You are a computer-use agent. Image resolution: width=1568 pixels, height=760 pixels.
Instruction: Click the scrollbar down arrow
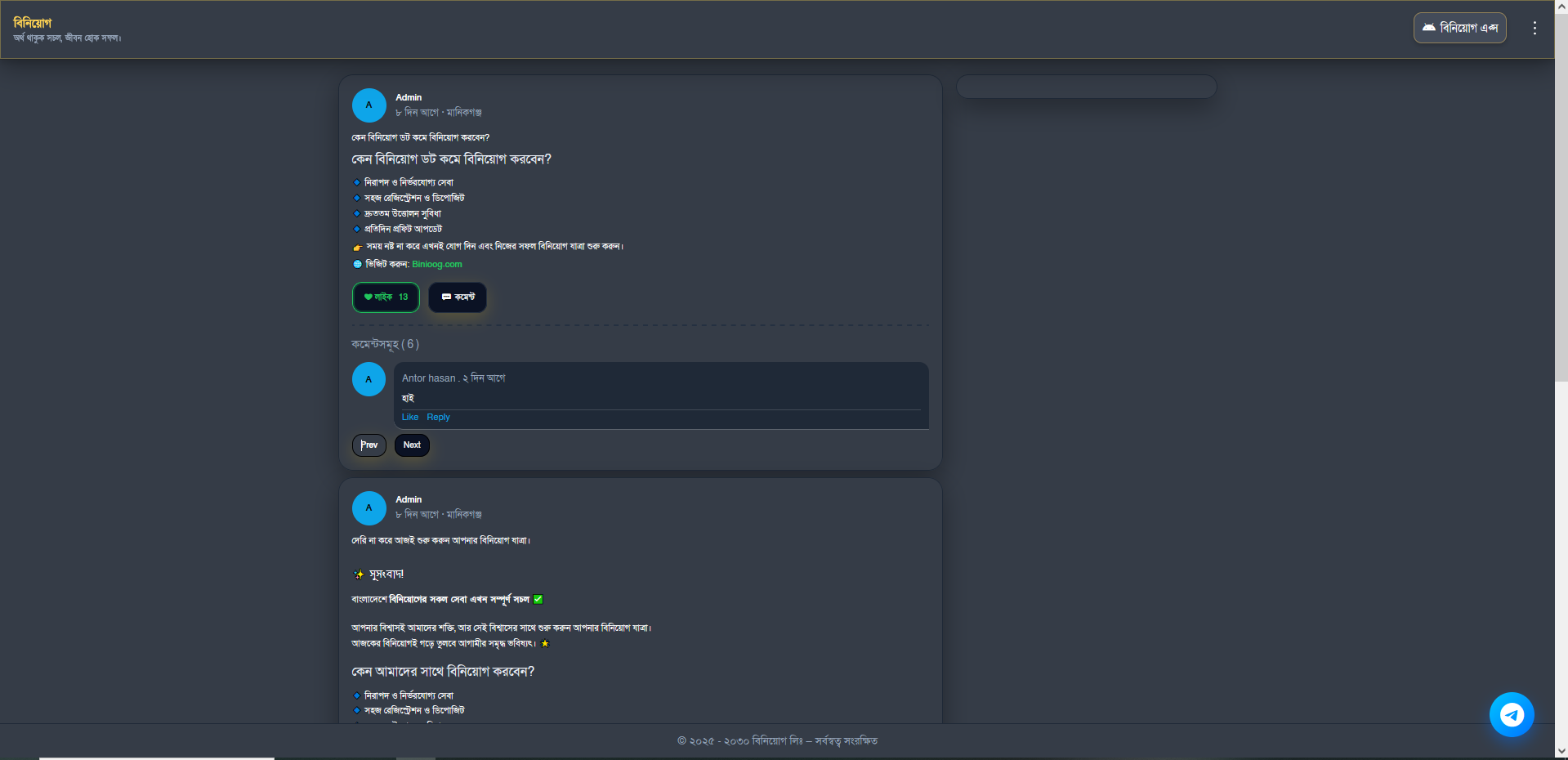[1561, 751]
